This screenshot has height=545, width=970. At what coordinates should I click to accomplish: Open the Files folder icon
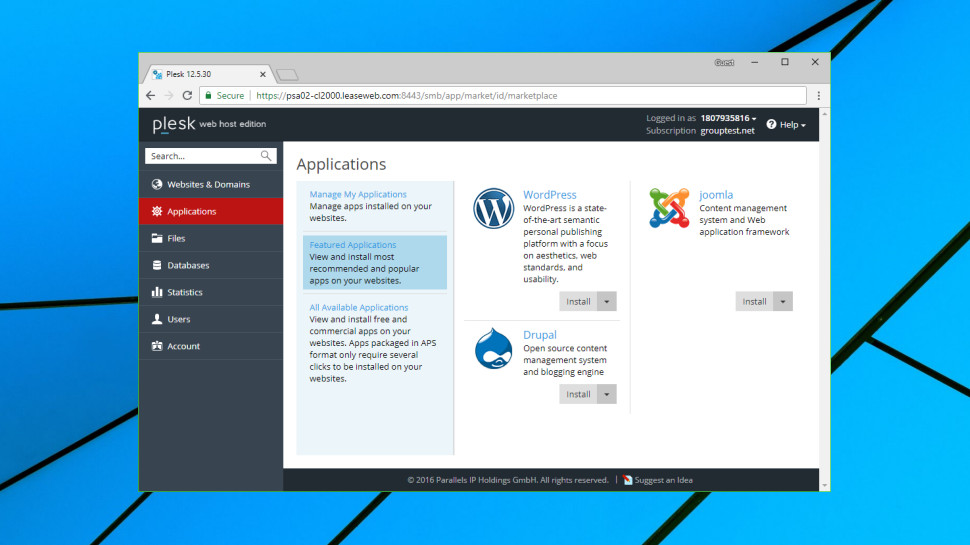point(157,238)
